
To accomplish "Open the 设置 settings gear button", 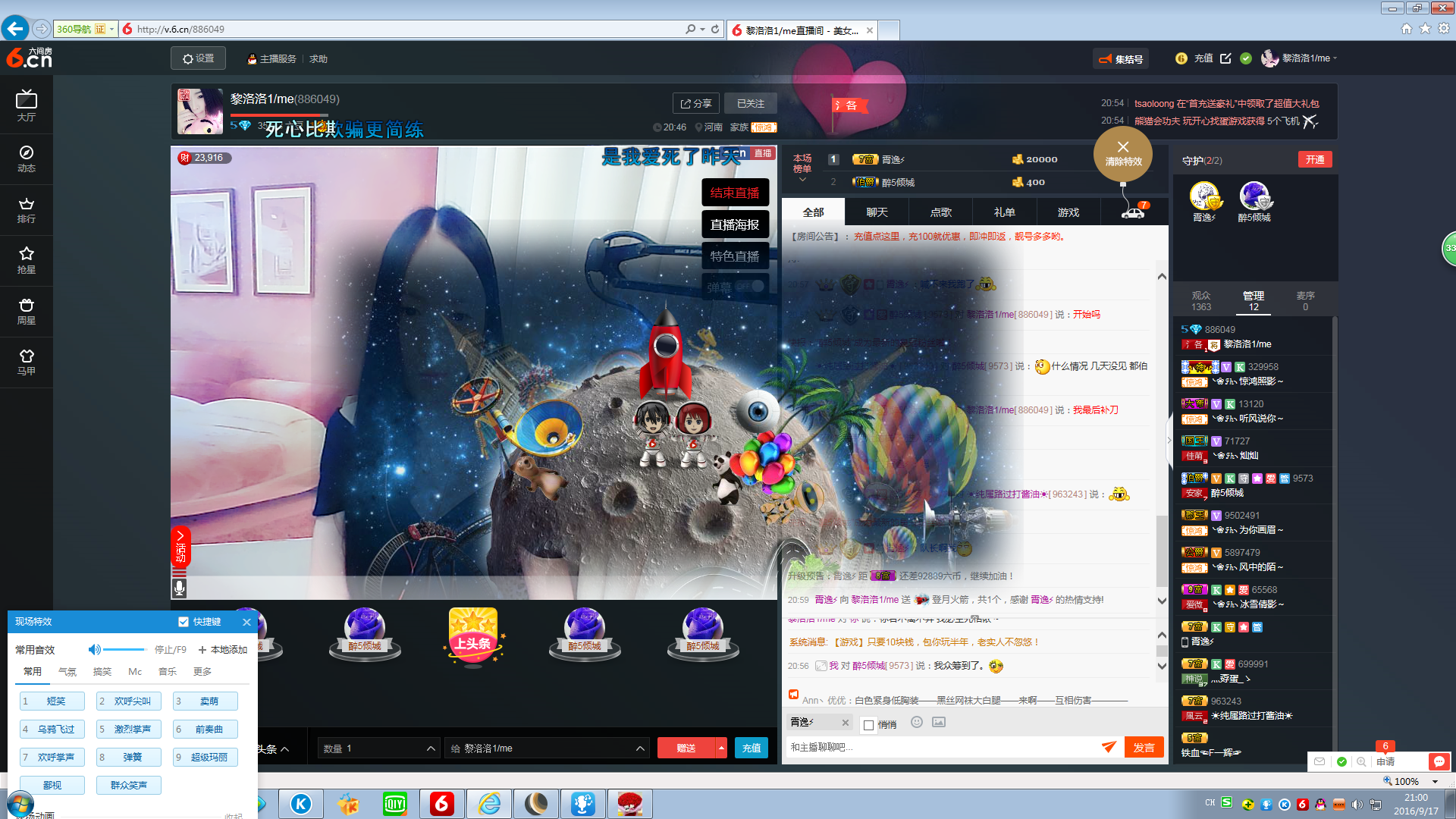I will point(198,58).
